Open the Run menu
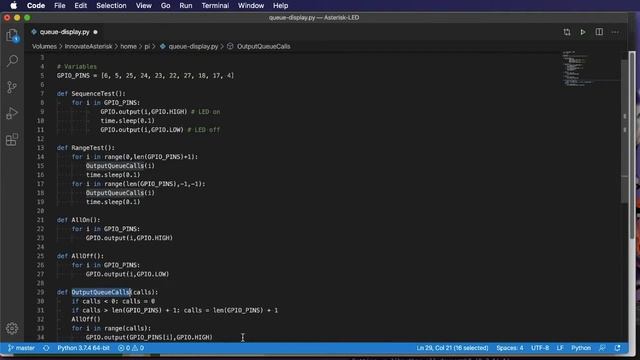Viewport: 640px width, 360px height. (x=186, y=6)
